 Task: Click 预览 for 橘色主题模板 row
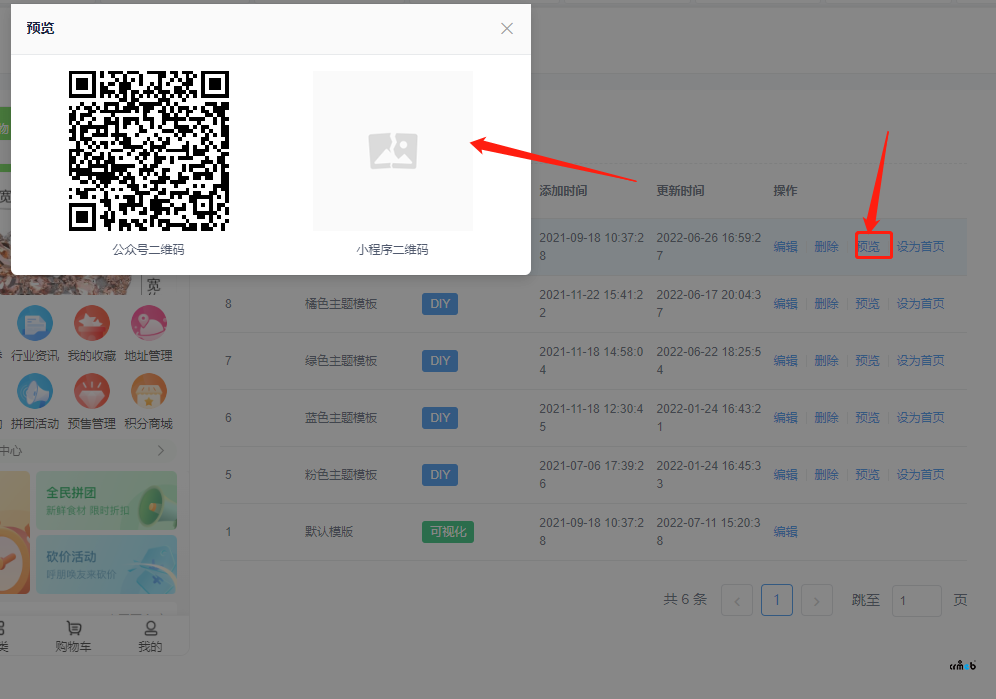867,304
